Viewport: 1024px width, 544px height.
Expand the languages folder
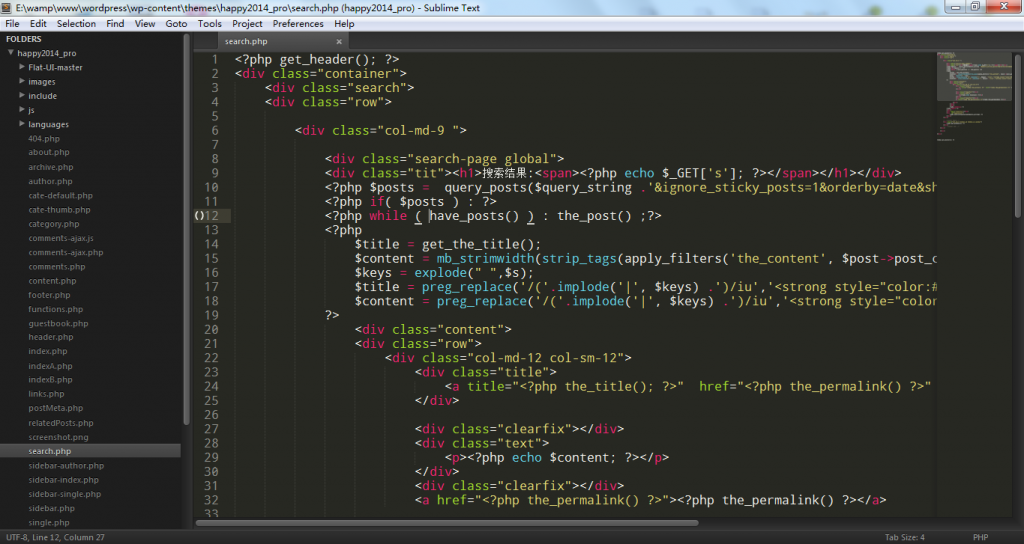[22, 123]
